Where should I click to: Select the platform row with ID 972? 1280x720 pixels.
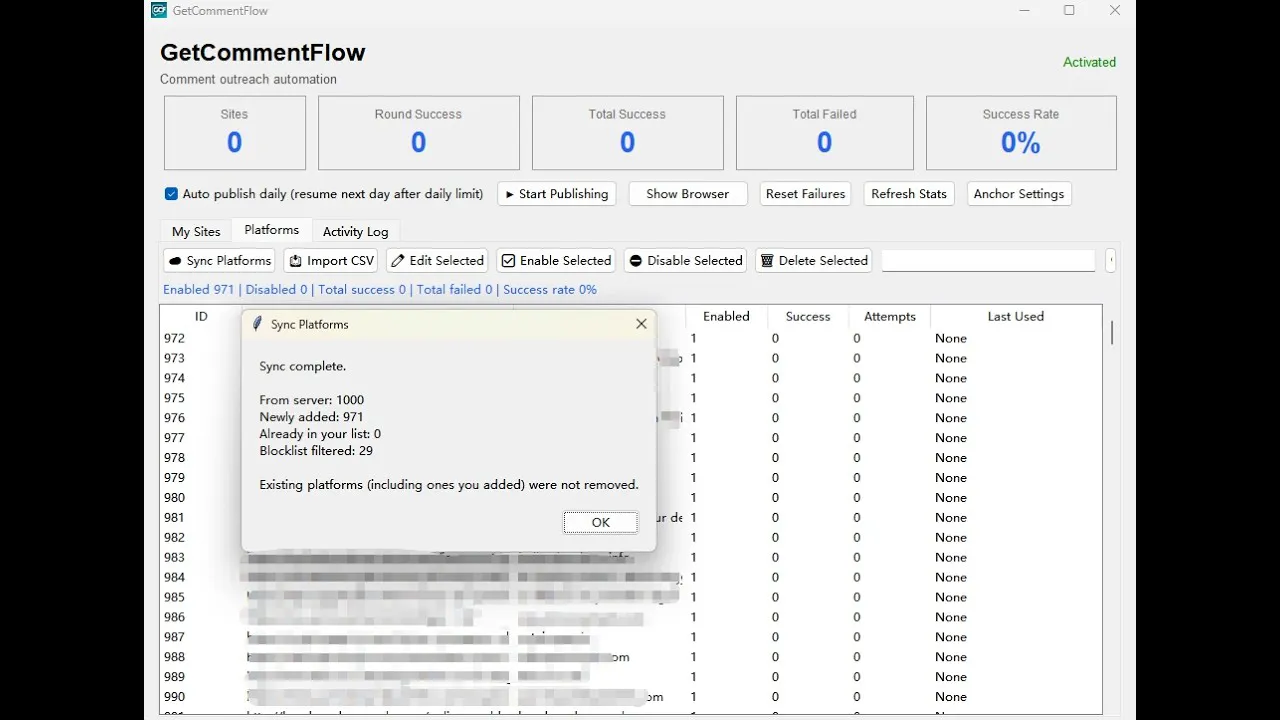[x=630, y=338]
